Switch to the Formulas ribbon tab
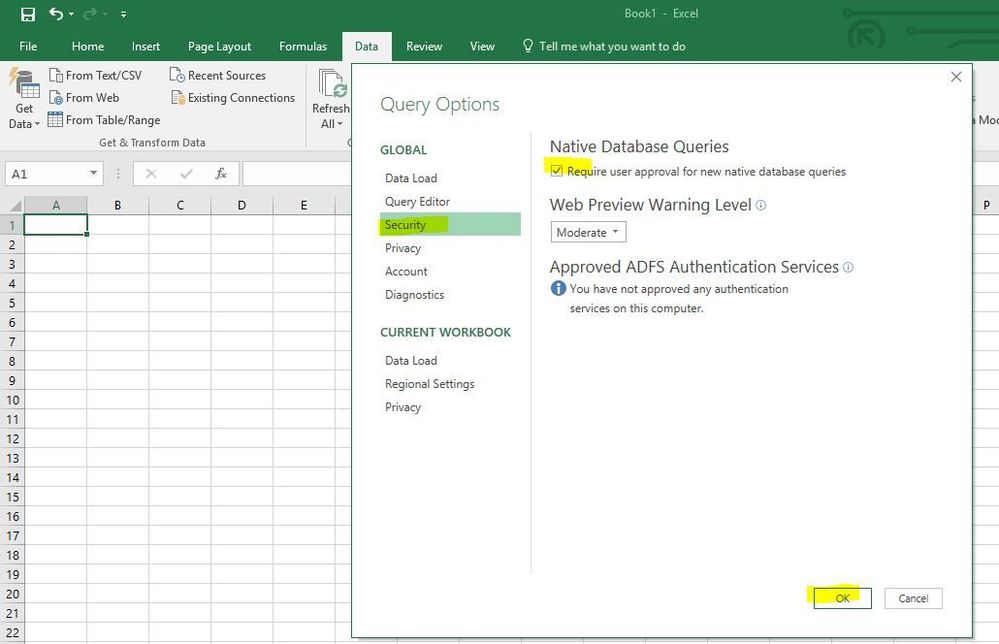 303,46
